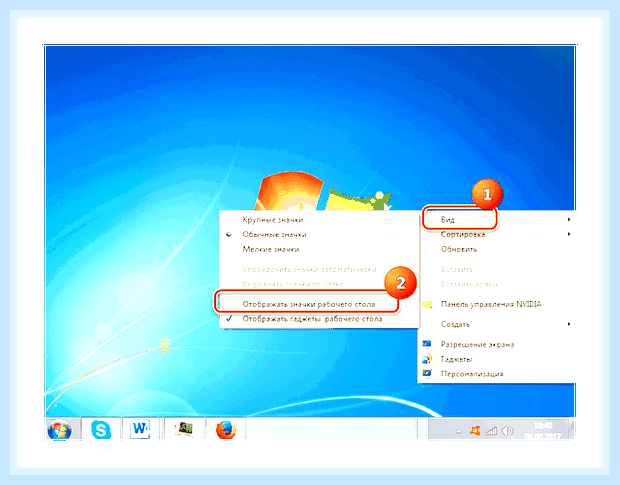This screenshot has width=620, height=485.
Task: Click Show desktop strip at taskbar end
Action: click(572, 429)
